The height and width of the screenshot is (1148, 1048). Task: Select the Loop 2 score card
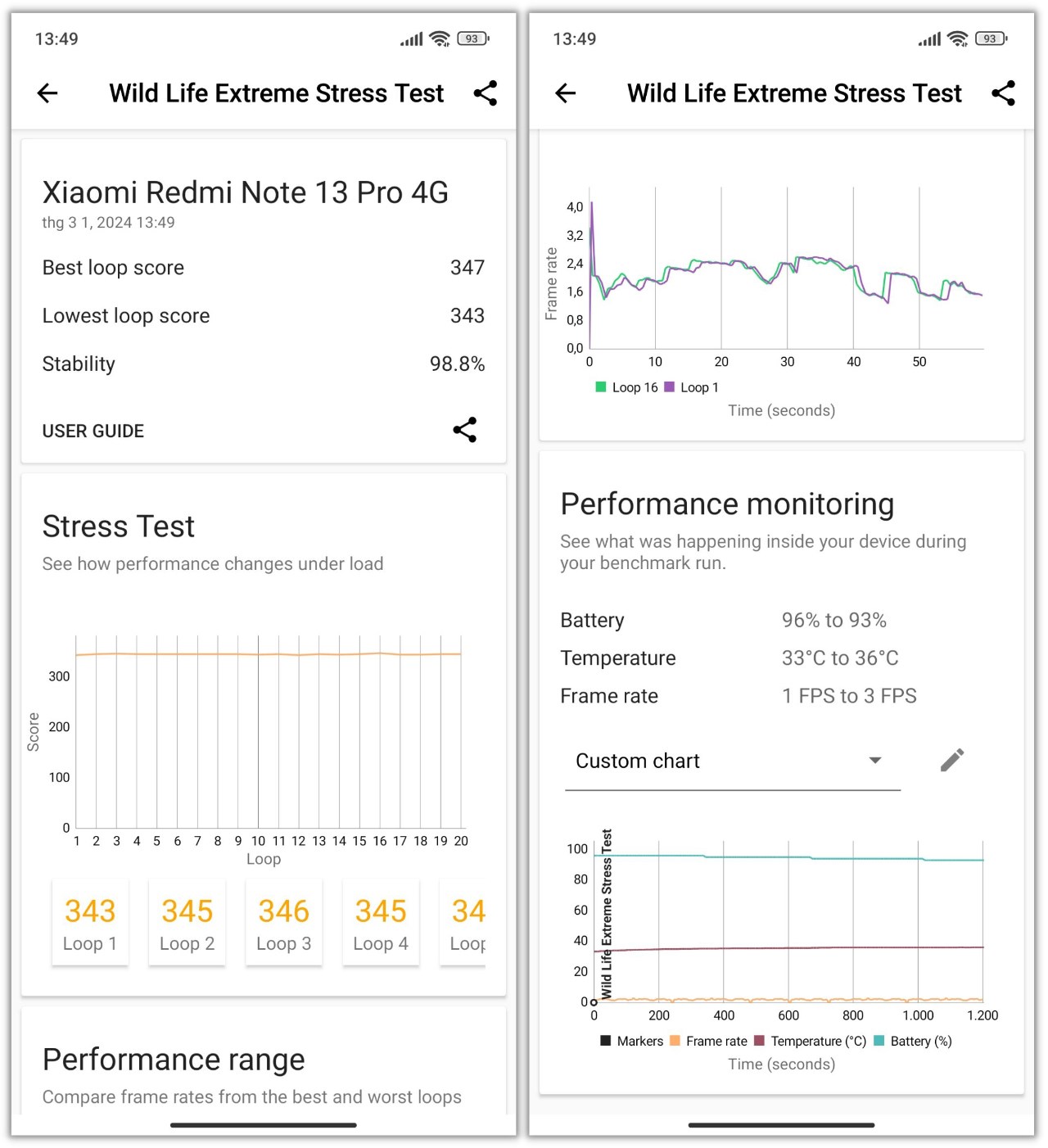[187, 923]
